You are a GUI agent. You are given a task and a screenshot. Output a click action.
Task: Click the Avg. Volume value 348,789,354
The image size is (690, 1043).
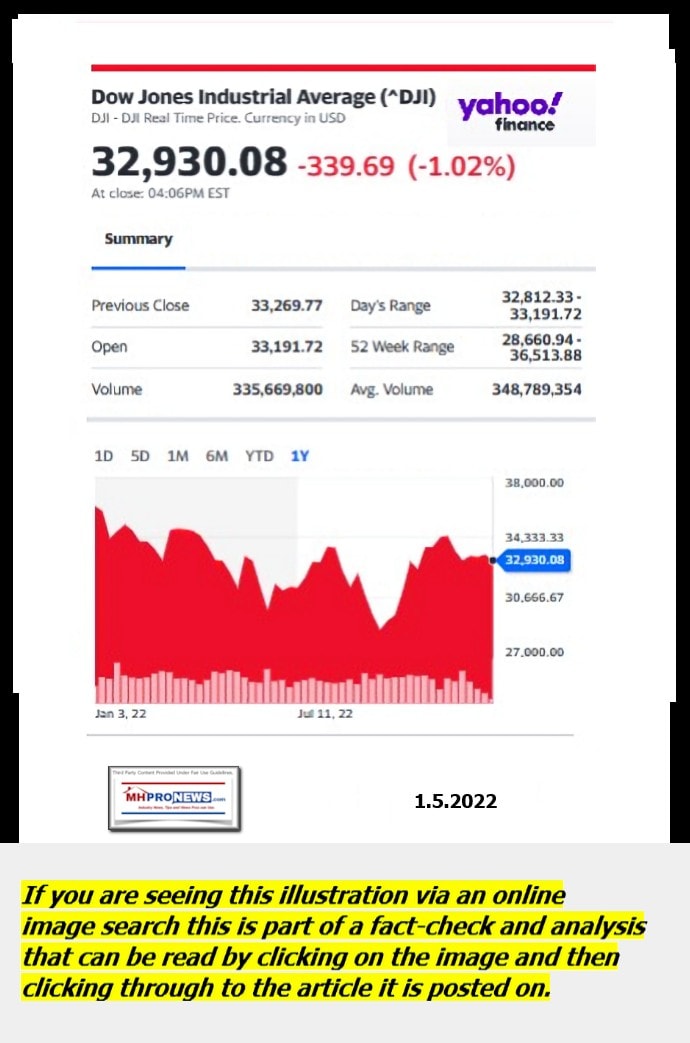pos(537,389)
